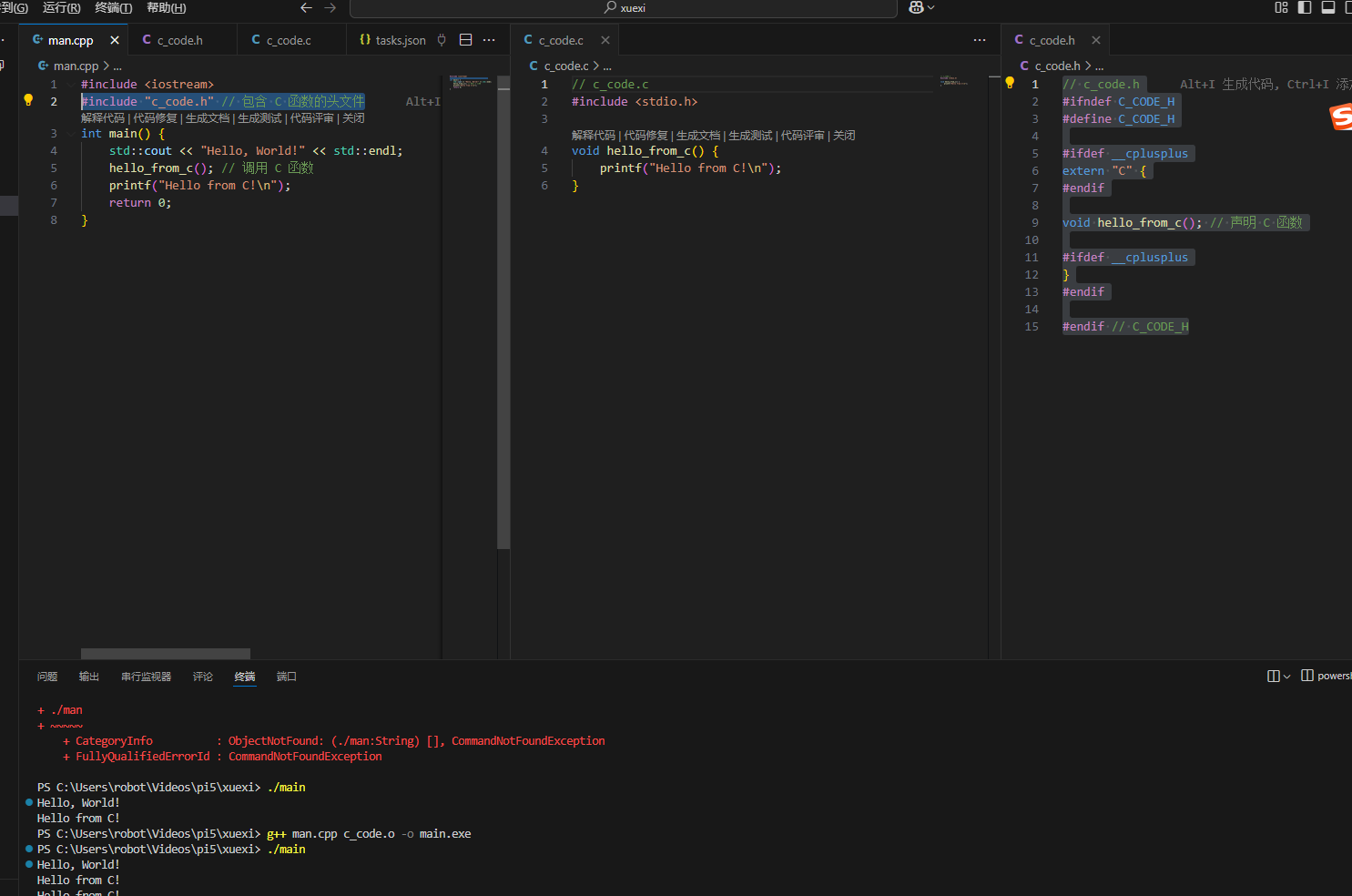Select the 终端 panel tab
This screenshot has width=1352, height=896.
coord(245,677)
